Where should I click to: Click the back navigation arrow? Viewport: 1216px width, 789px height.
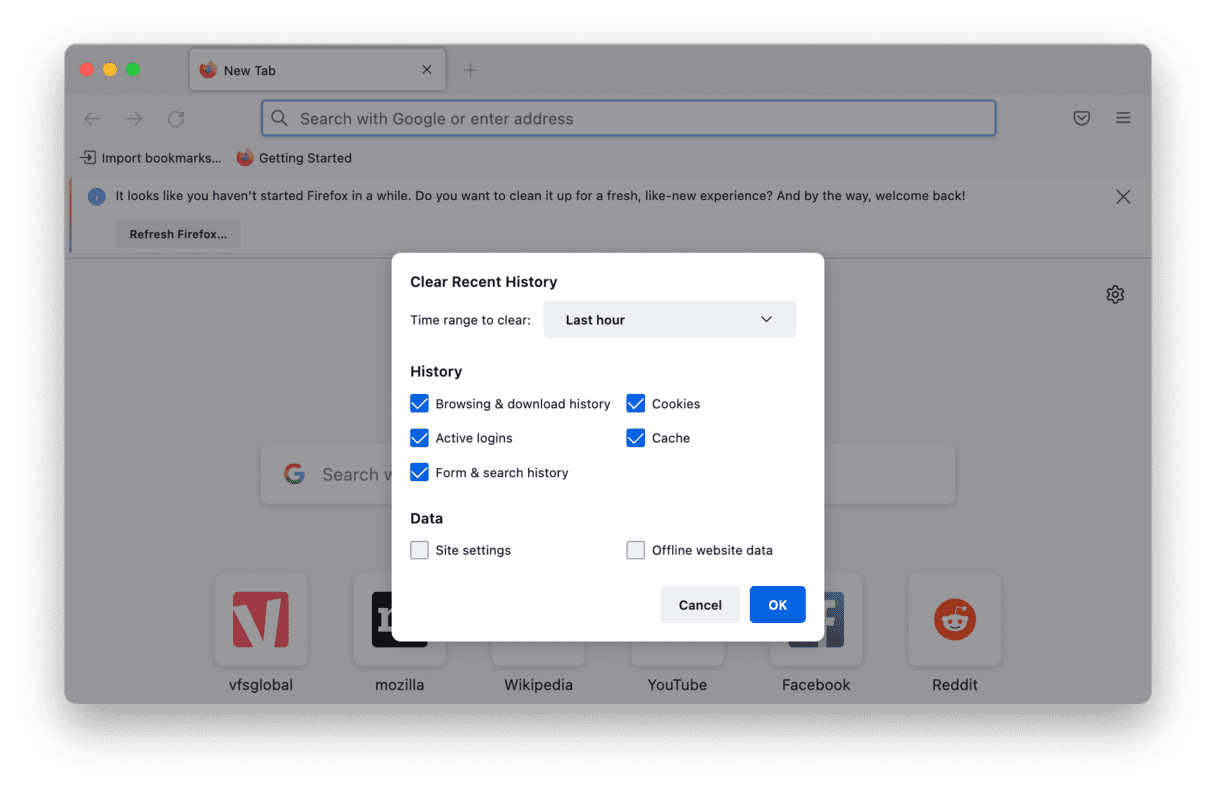[x=93, y=119]
